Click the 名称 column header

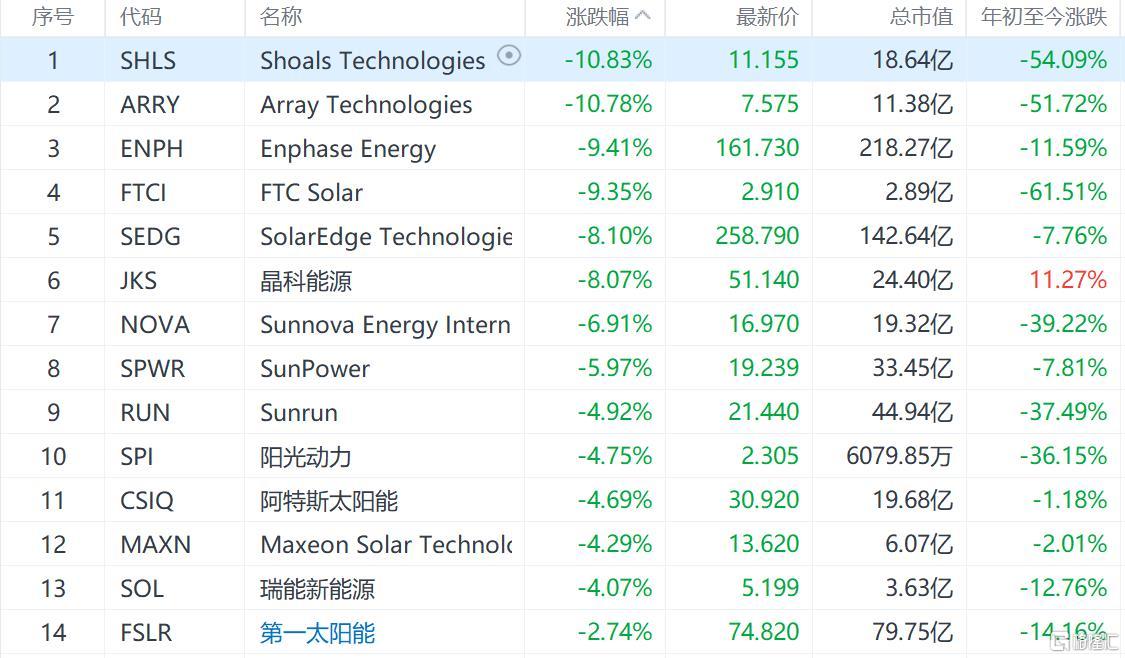pos(281,17)
